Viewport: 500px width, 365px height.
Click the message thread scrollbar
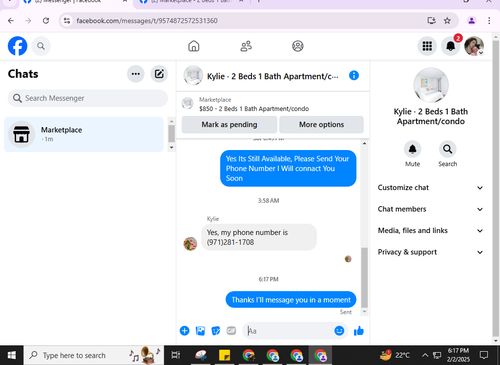coord(364,277)
